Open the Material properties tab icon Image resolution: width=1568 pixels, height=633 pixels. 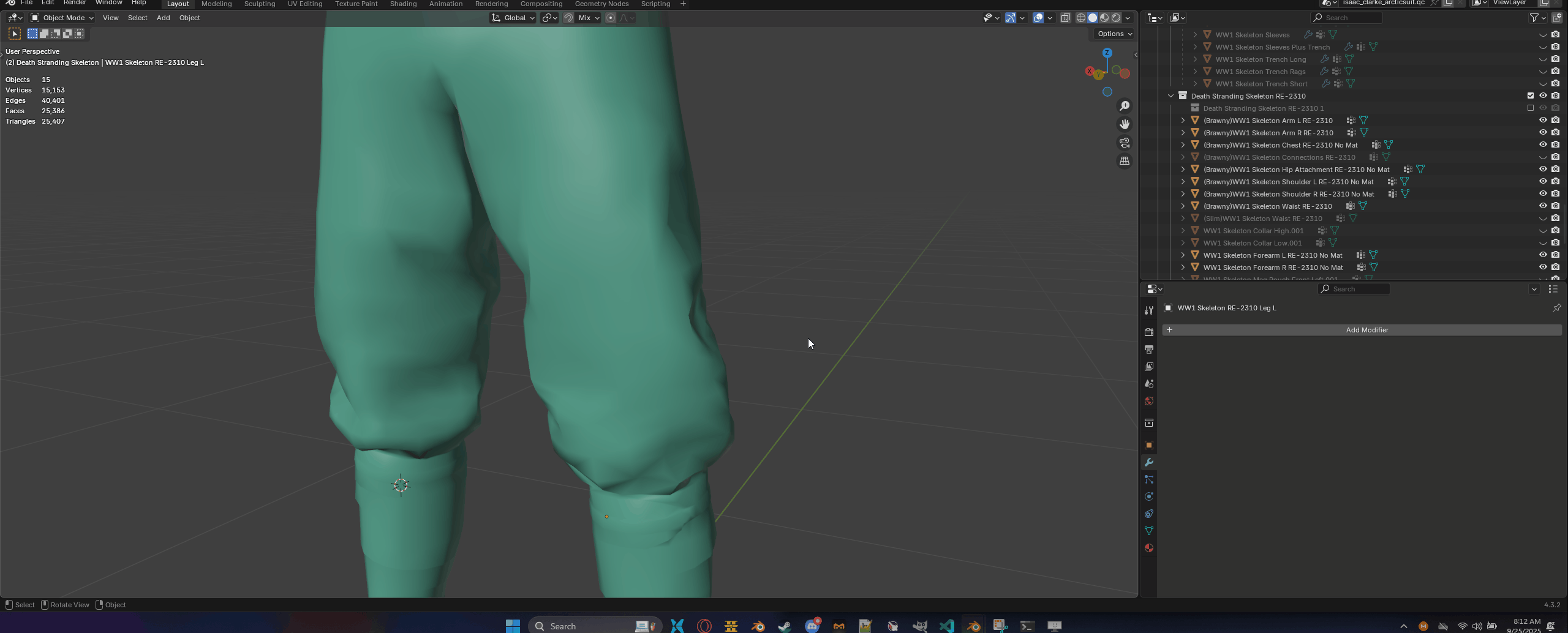pos(1148,548)
